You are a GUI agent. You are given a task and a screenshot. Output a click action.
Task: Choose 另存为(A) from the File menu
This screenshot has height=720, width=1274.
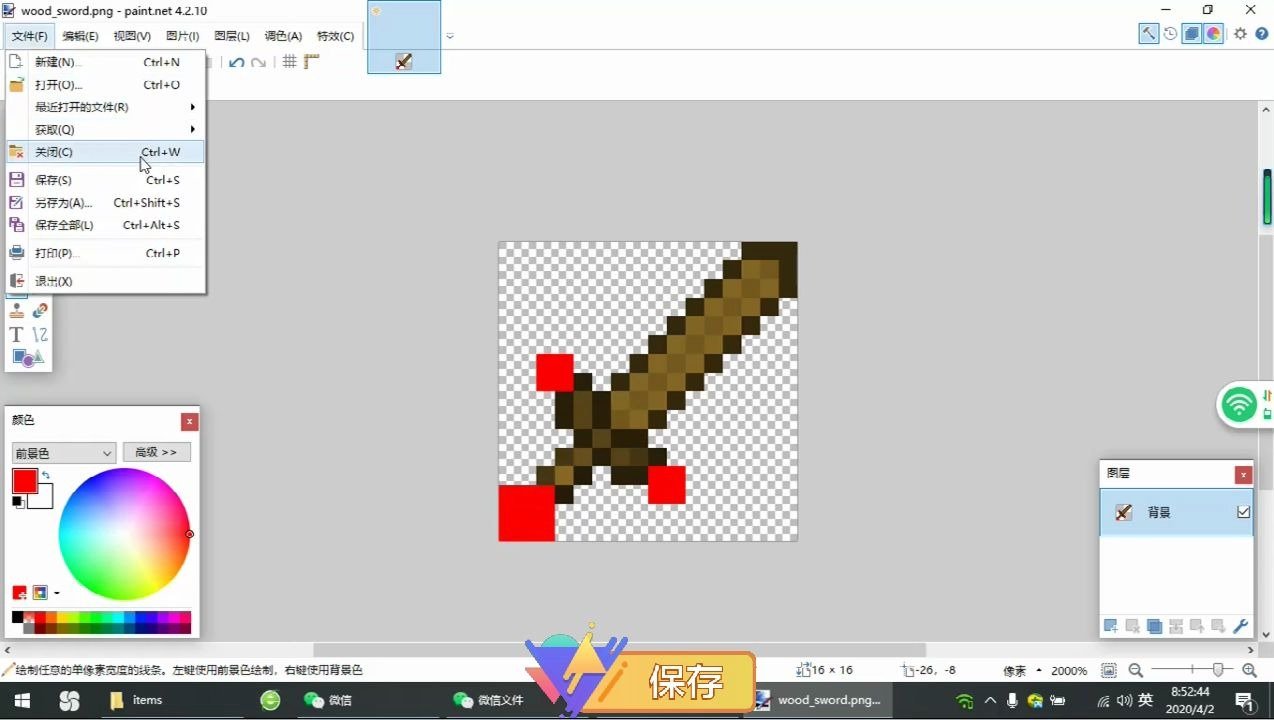pos(105,203)
